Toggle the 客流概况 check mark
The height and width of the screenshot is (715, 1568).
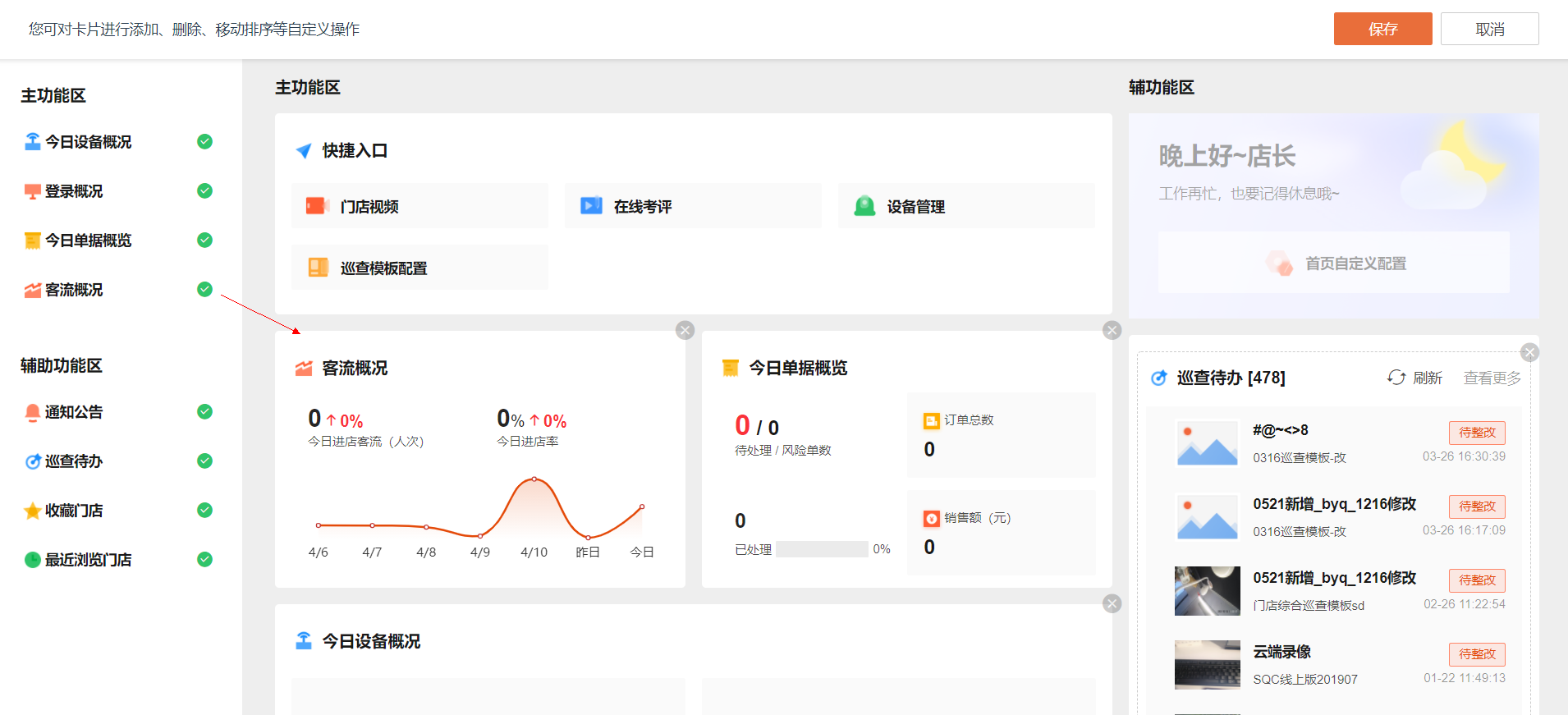(205, 289)
